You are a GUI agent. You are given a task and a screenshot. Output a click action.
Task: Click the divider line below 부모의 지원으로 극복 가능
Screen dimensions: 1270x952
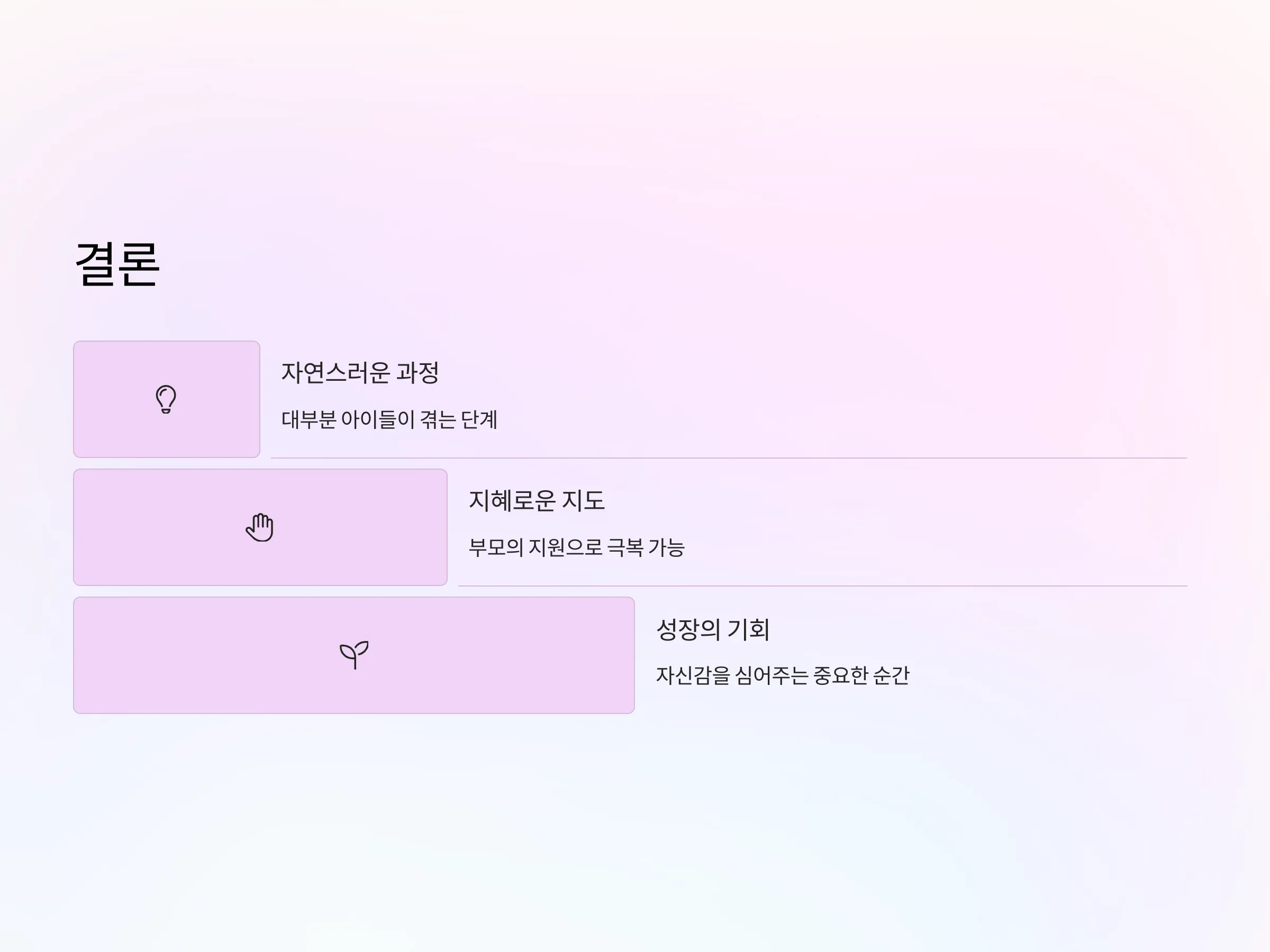[x=823, y=586]
